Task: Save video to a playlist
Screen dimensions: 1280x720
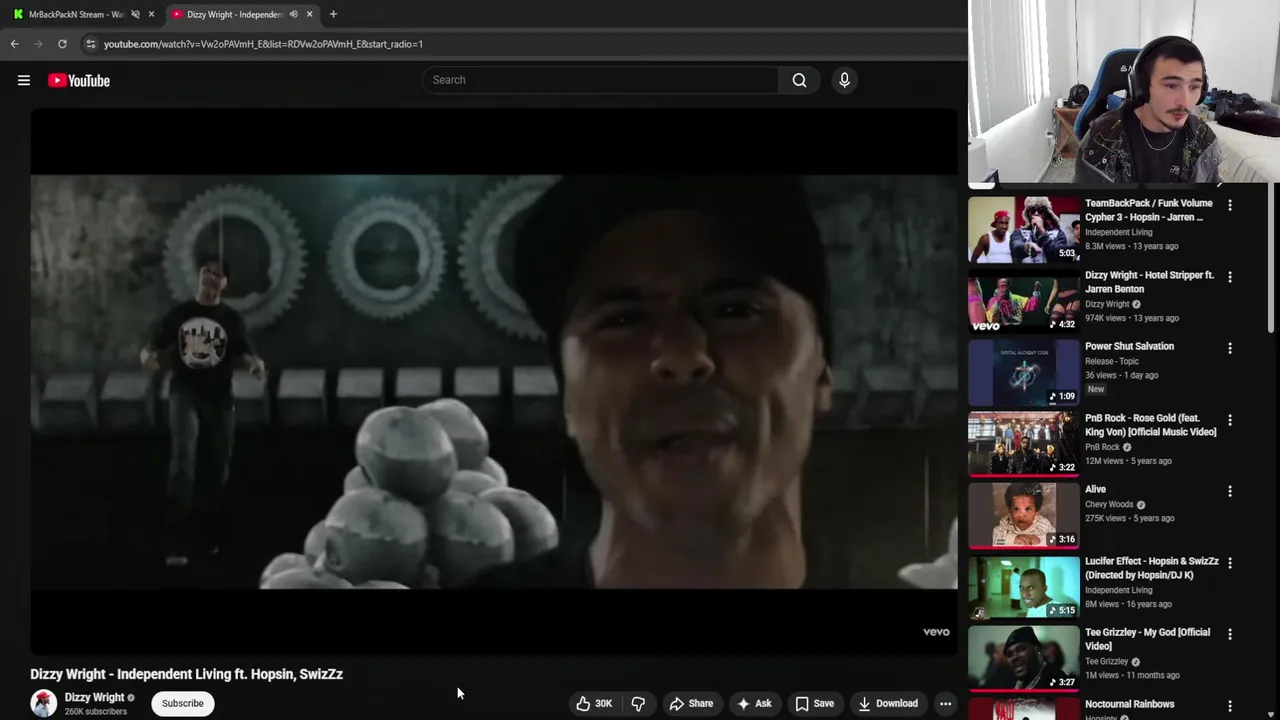Action: pyautogui.click(x=814, y=703)
